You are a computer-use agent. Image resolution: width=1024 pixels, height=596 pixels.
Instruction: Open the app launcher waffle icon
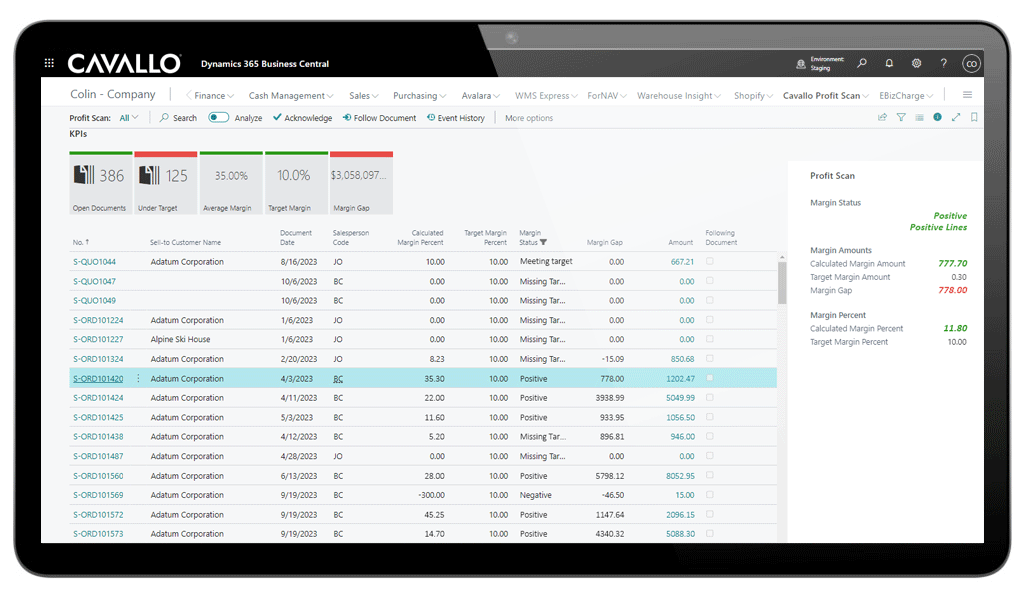(x=49, y=63)
